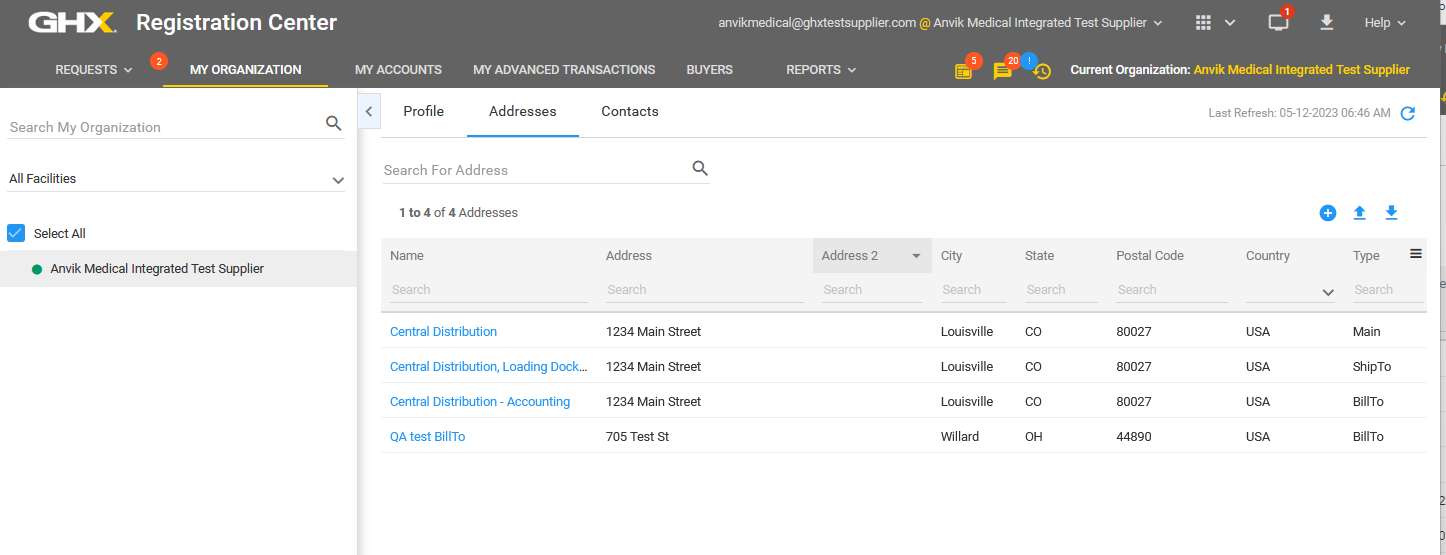Open the monitor notifications icon with badge 1

tap(1278, 22)
